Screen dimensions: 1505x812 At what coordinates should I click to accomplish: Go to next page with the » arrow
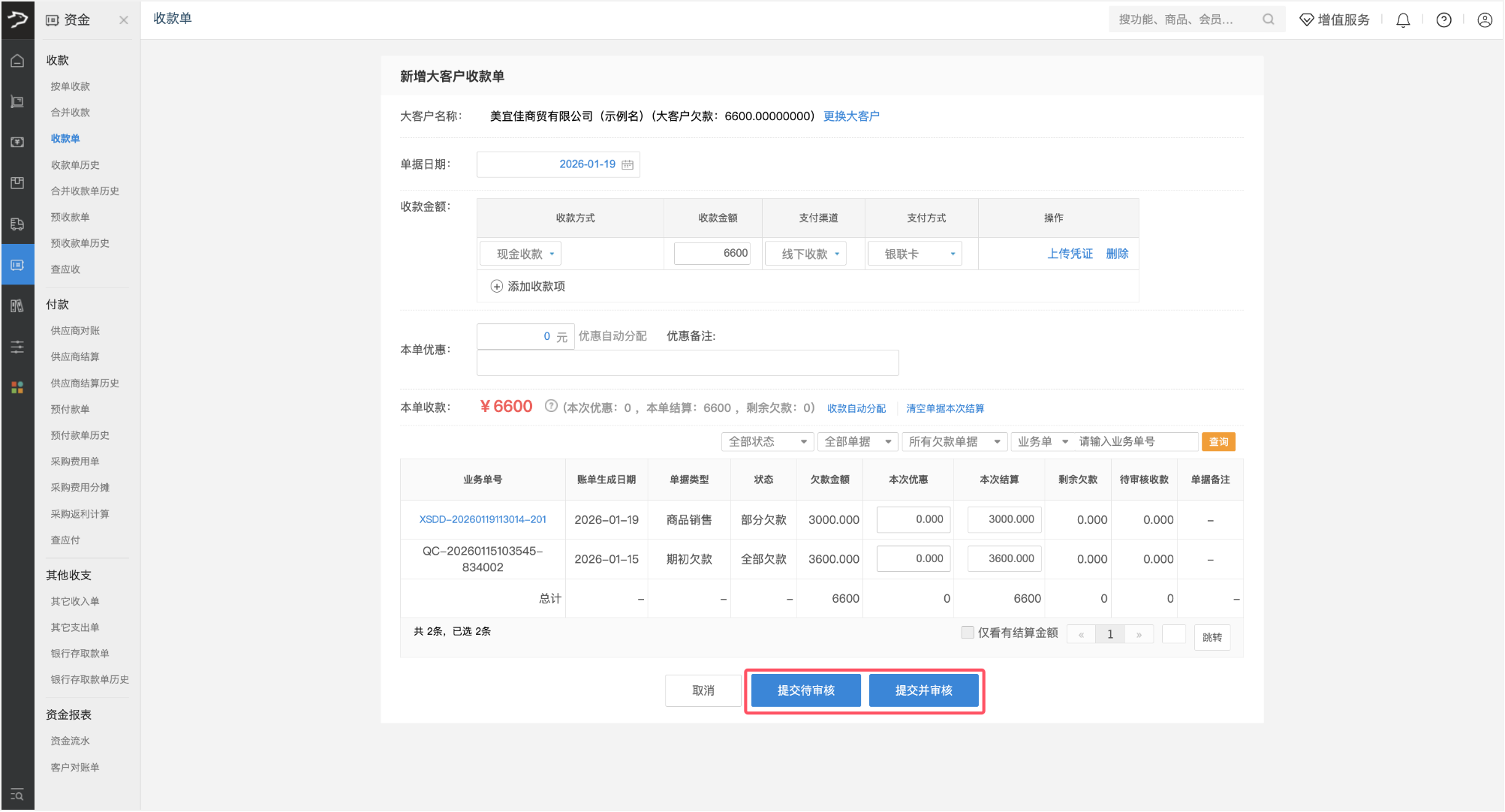pyautogui.click(x=1139, y=634)
